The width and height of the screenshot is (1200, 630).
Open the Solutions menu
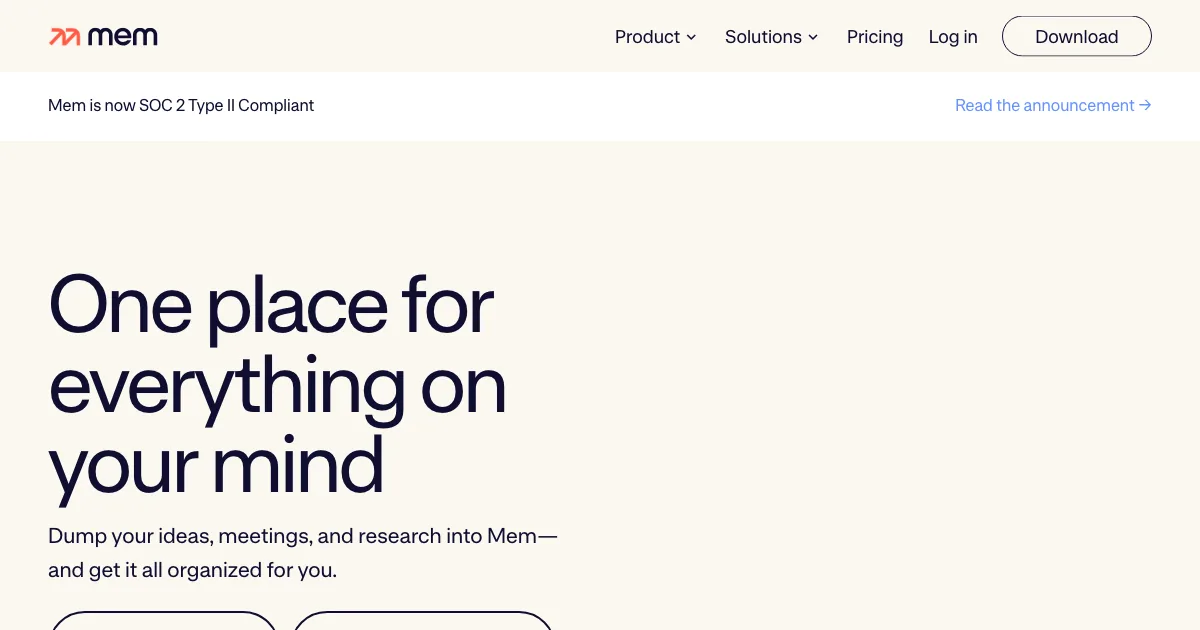[763, 37]
